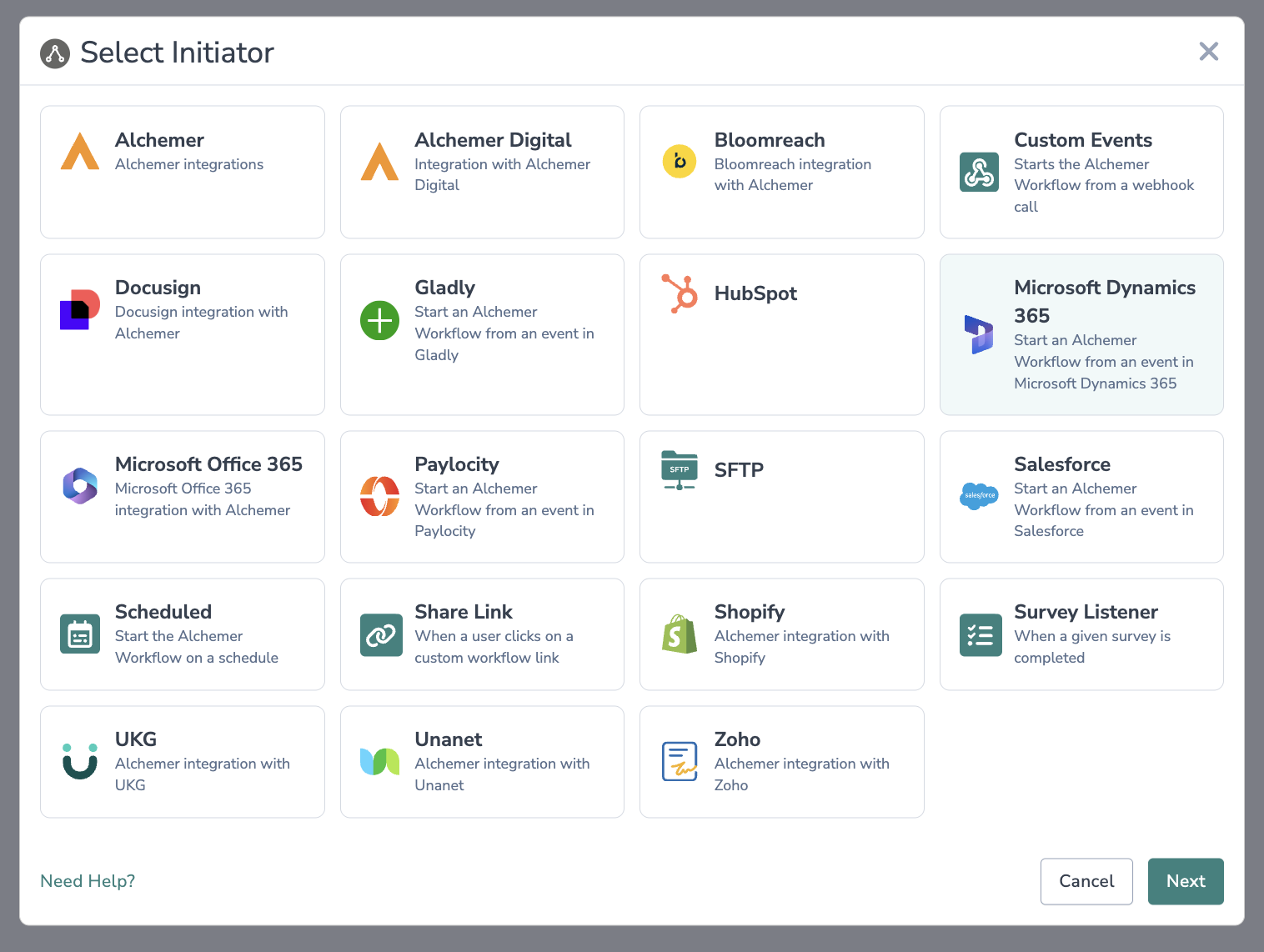Click the Next button
1264x952 pixels.
pos(1185,881)
